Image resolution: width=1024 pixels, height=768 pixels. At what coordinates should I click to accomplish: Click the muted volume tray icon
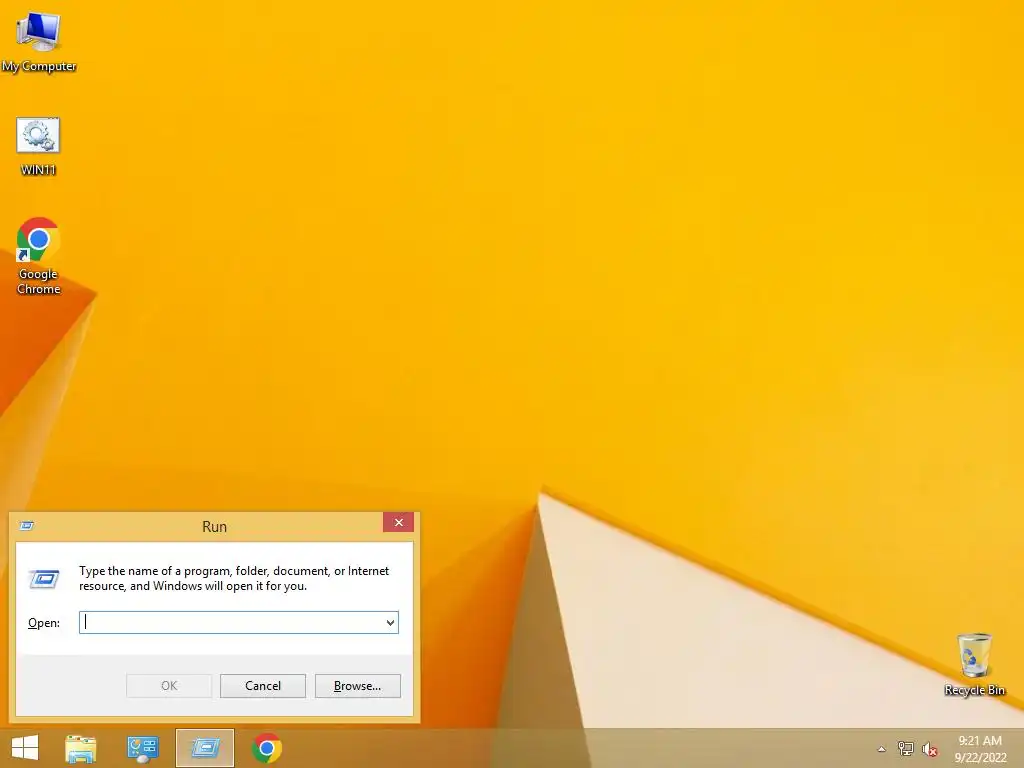930,749
